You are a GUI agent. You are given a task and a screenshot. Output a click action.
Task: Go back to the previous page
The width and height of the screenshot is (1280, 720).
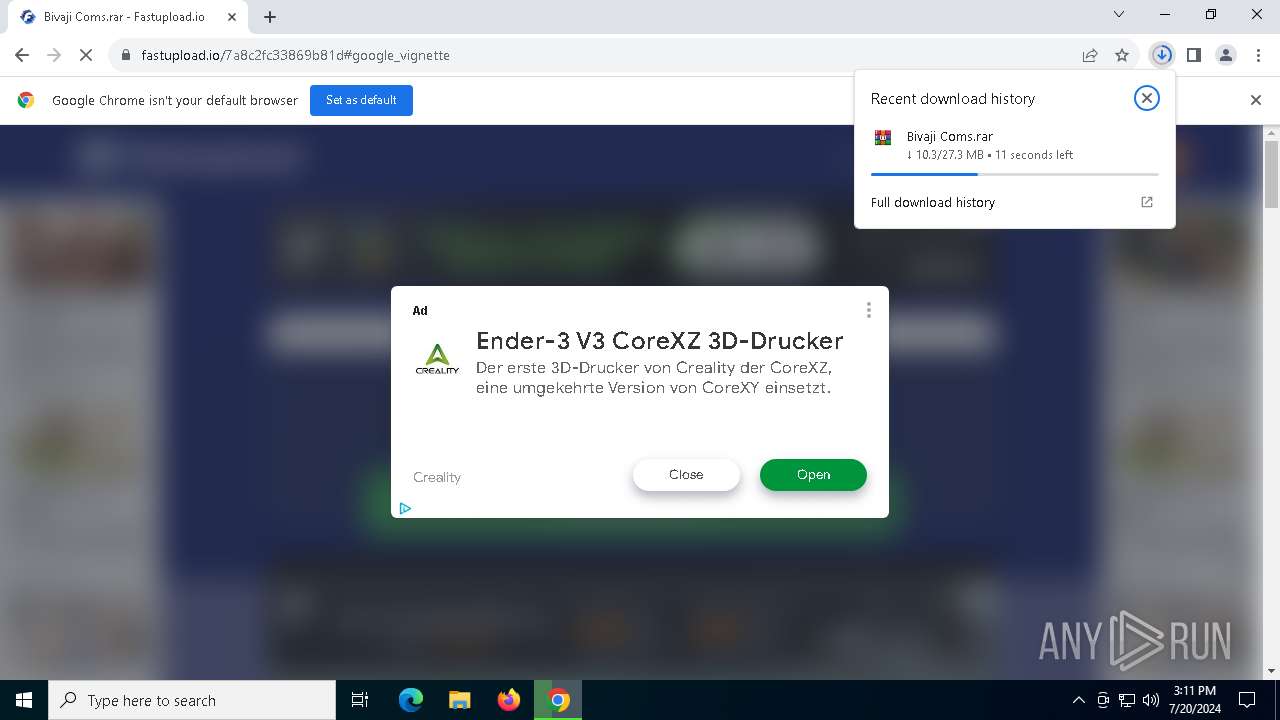click(x=22, y=55)
